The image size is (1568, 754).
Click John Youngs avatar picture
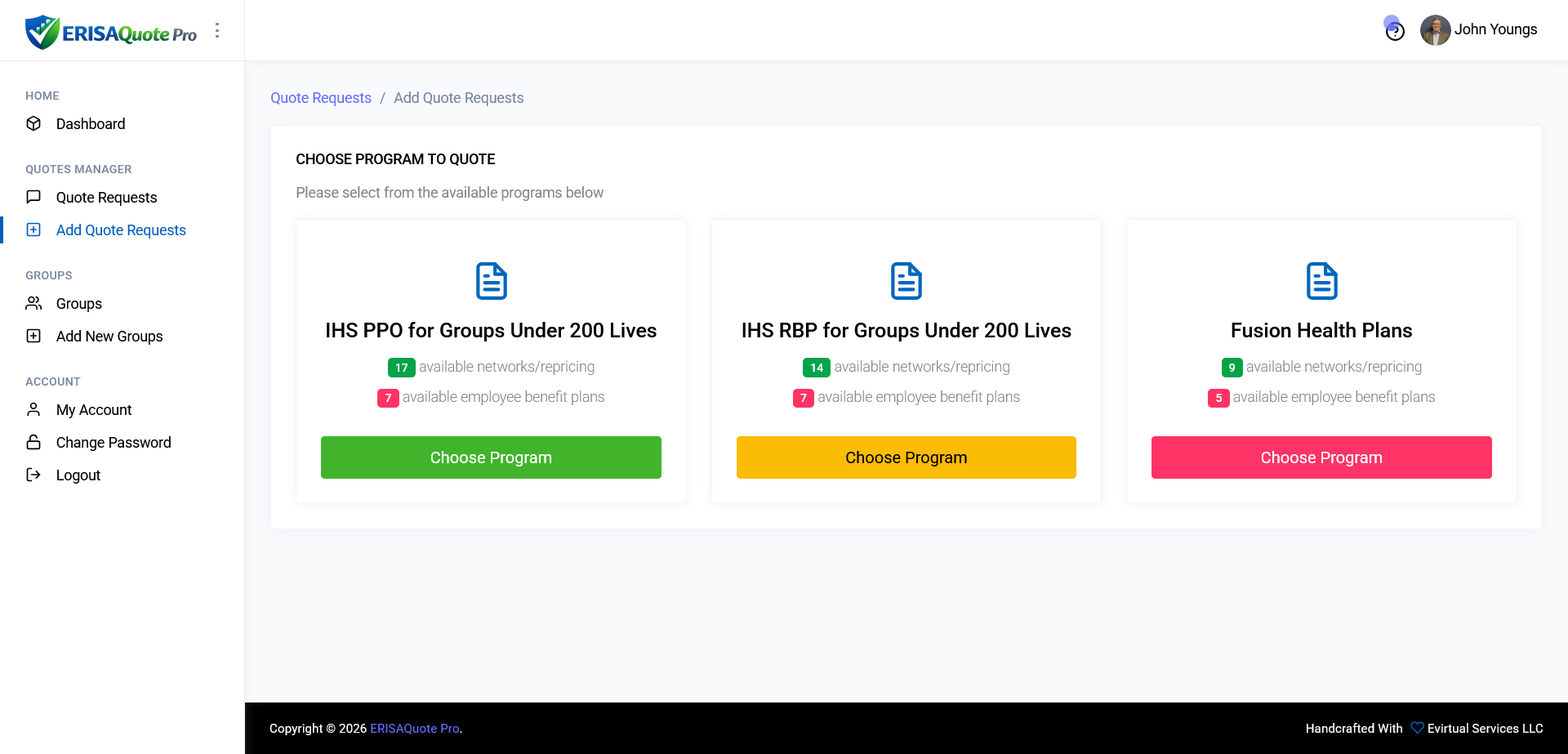1435,30
